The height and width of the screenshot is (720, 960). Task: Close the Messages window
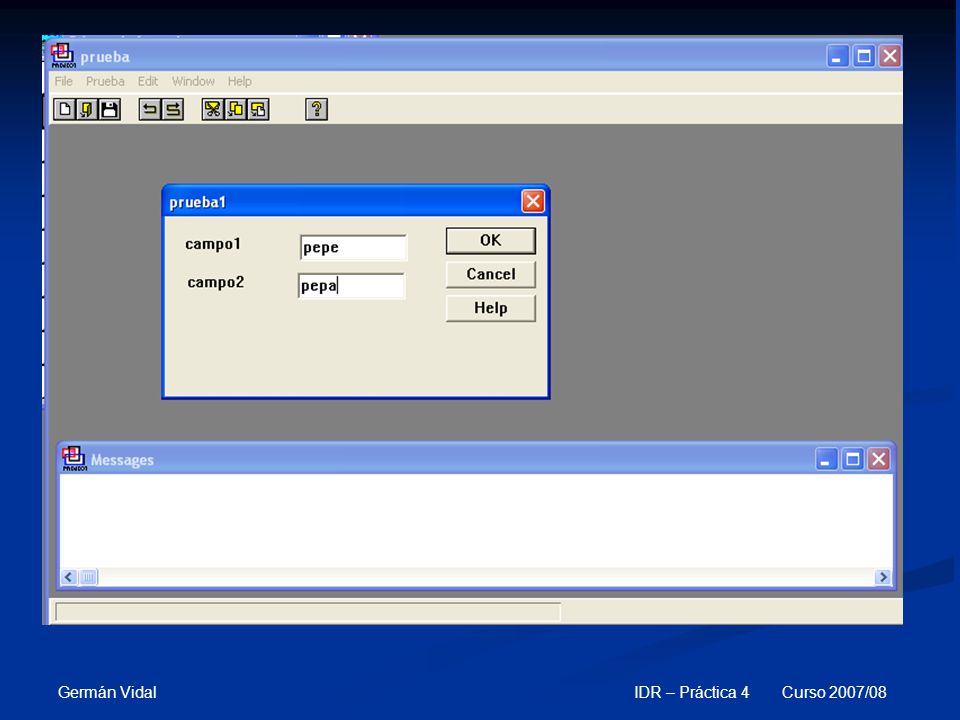tap(879, 459)
